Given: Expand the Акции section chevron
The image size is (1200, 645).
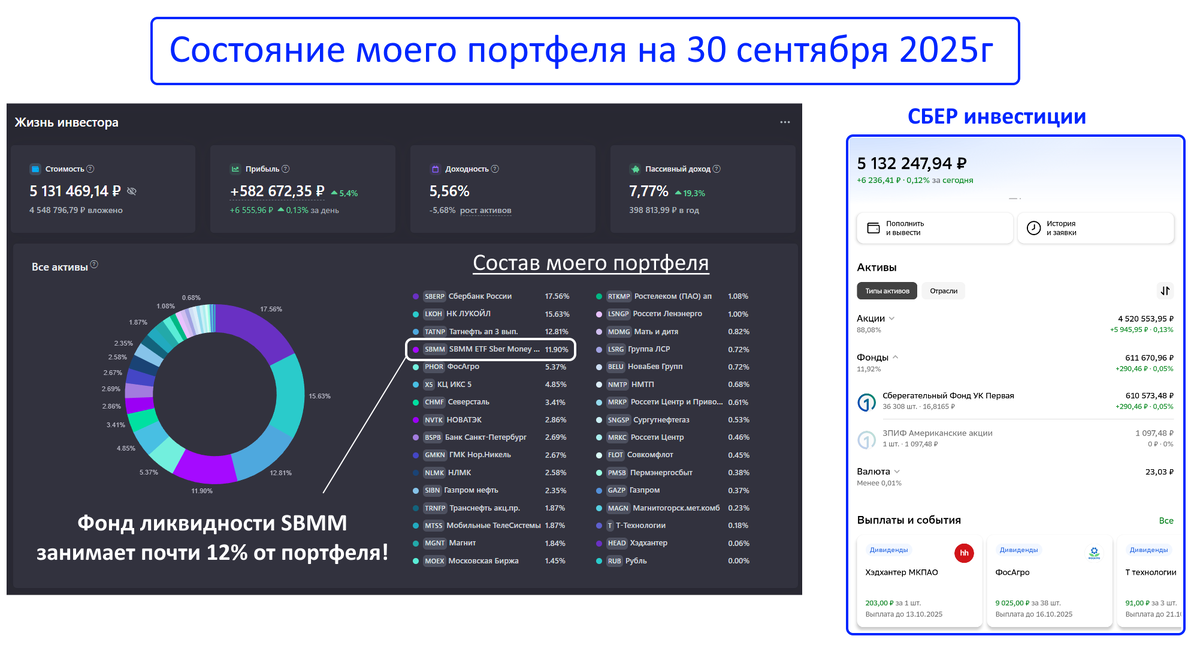Looking at the screenshot, I should (892, 318).
